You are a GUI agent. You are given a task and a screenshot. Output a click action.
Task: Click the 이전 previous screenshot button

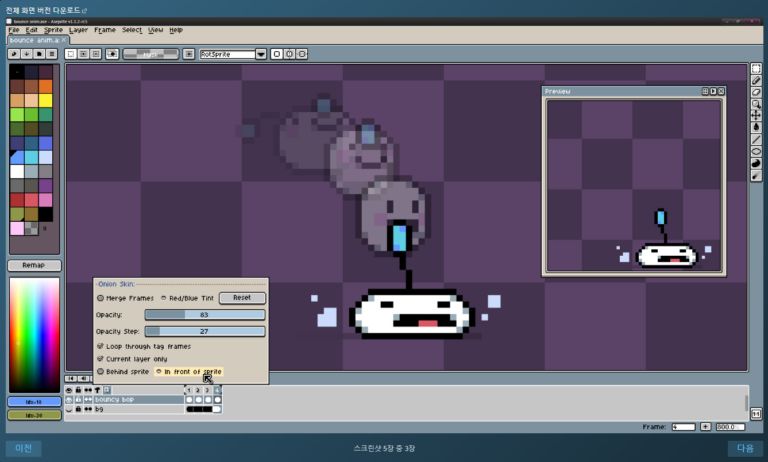(23, 448)
